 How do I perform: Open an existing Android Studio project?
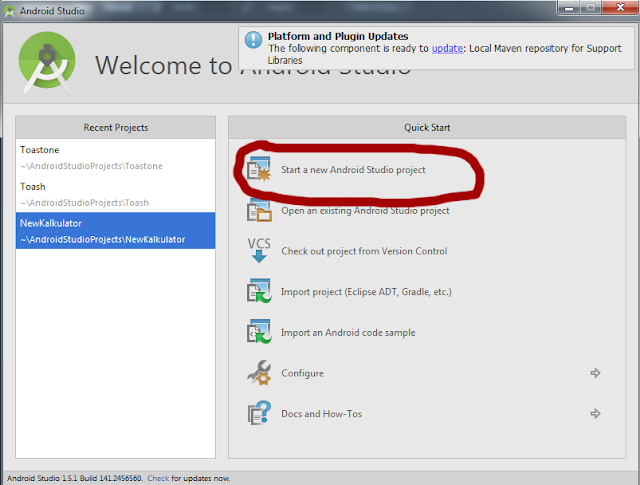pos(365,211)
